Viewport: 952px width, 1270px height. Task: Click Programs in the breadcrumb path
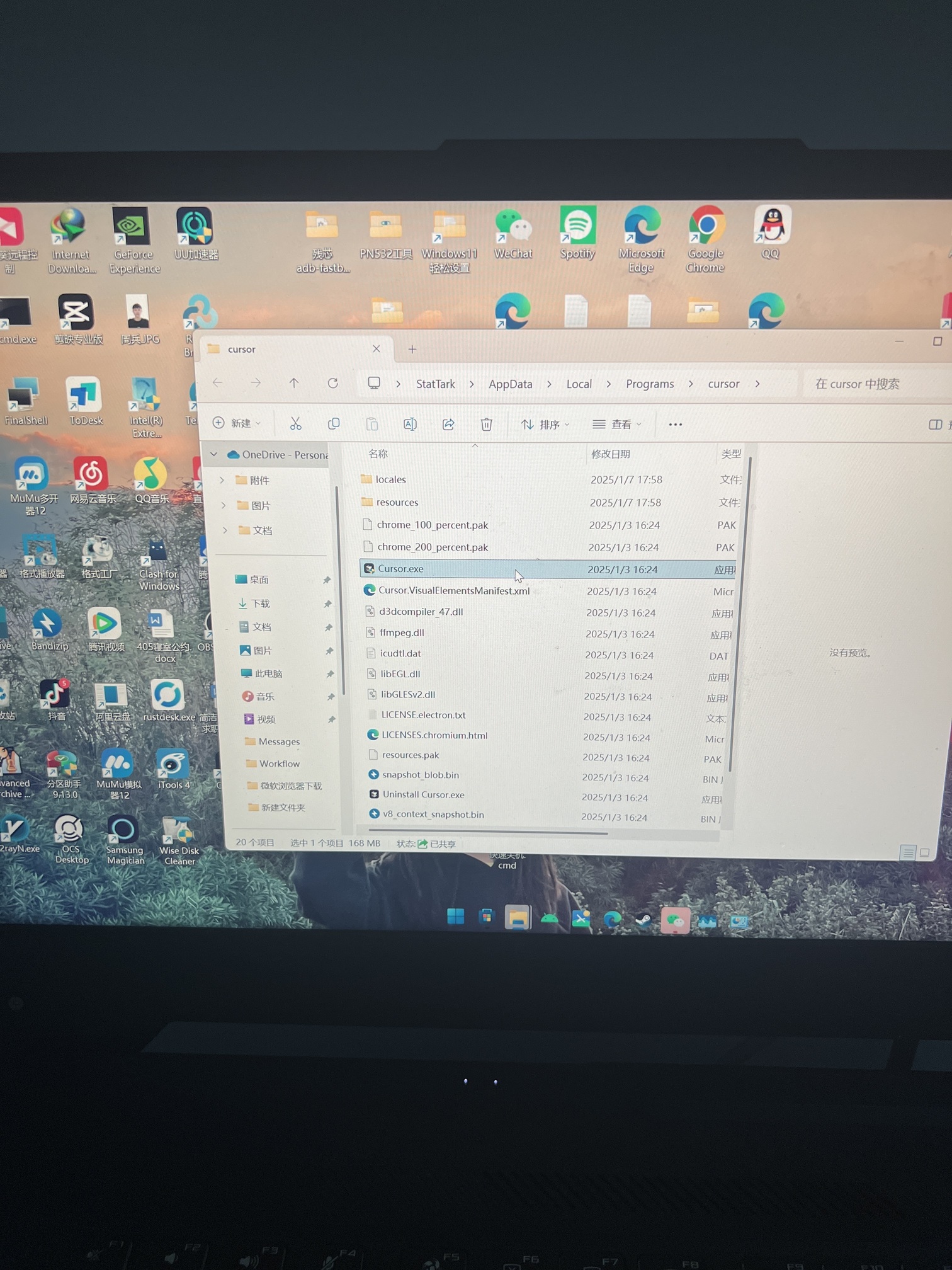(x=650, y=384)
